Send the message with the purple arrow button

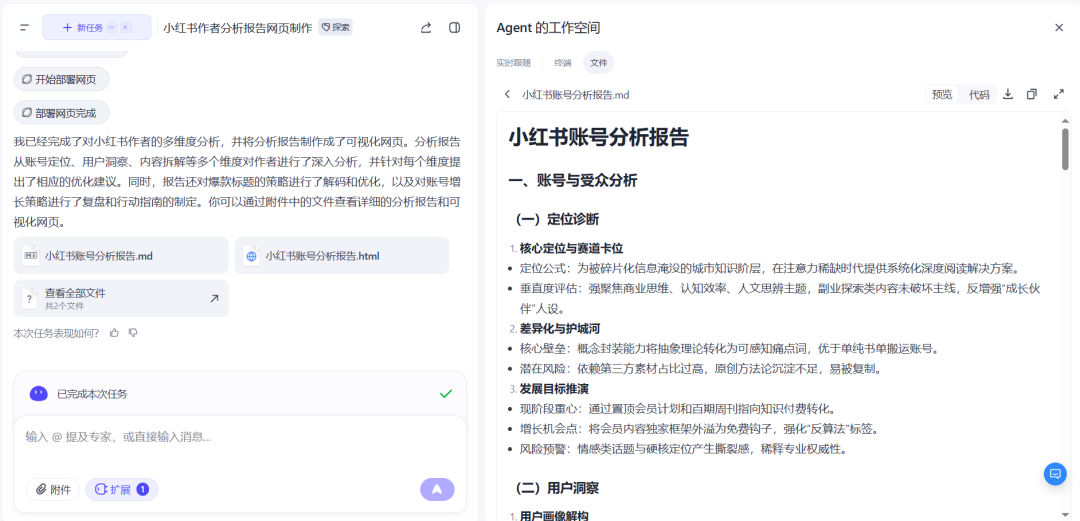click(437, 489)
